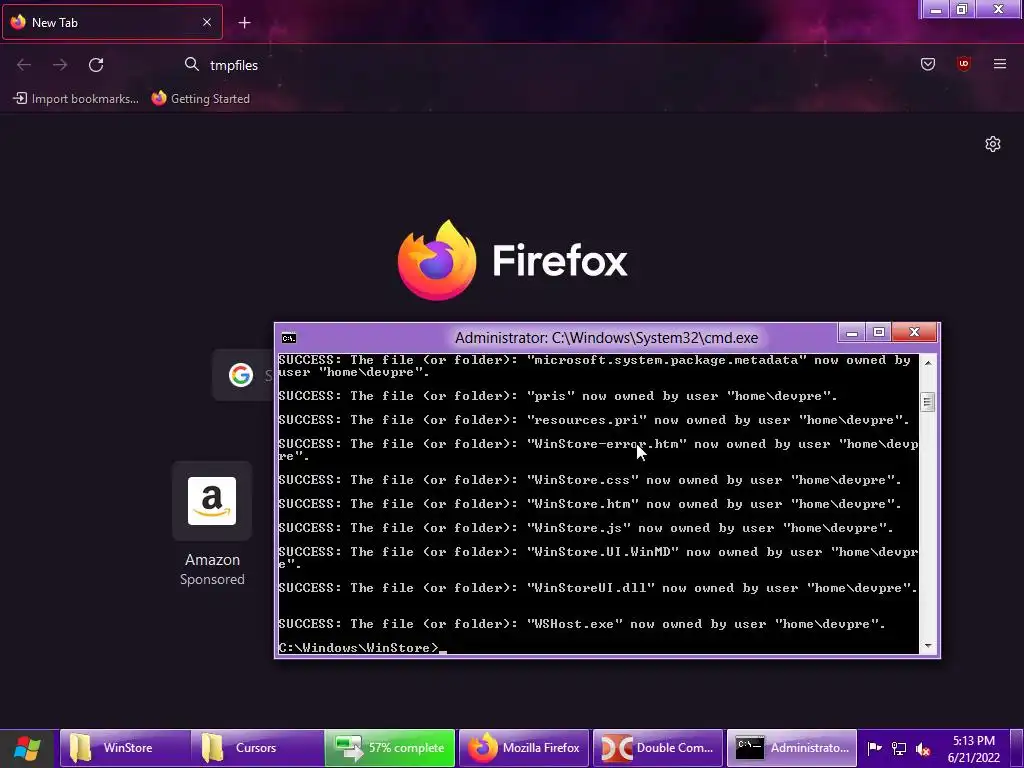1024x768 pixels.
Task: Click the cmd scrollbar down arrow
Action: (927, 646)
